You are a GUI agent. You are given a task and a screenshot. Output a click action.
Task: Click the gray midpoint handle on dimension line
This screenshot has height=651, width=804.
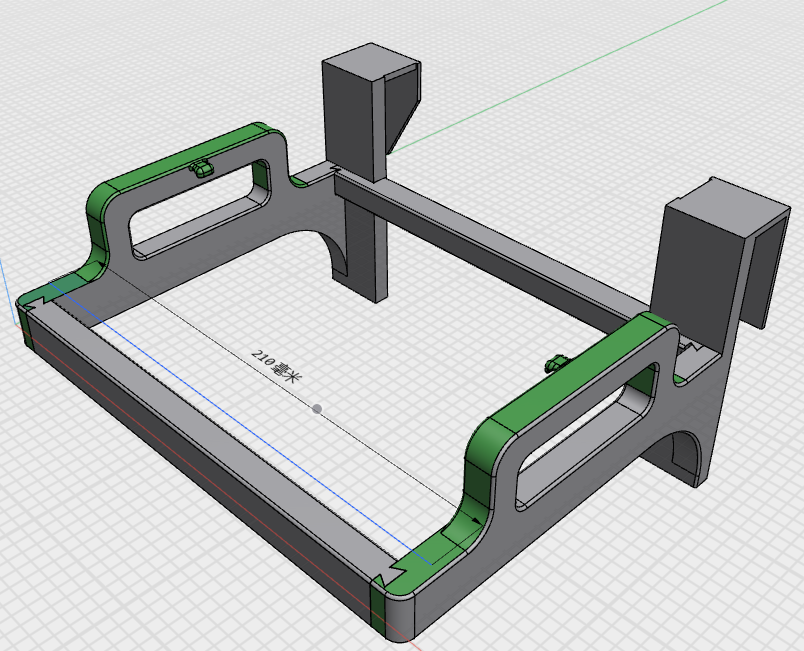(x=317, y=409)
